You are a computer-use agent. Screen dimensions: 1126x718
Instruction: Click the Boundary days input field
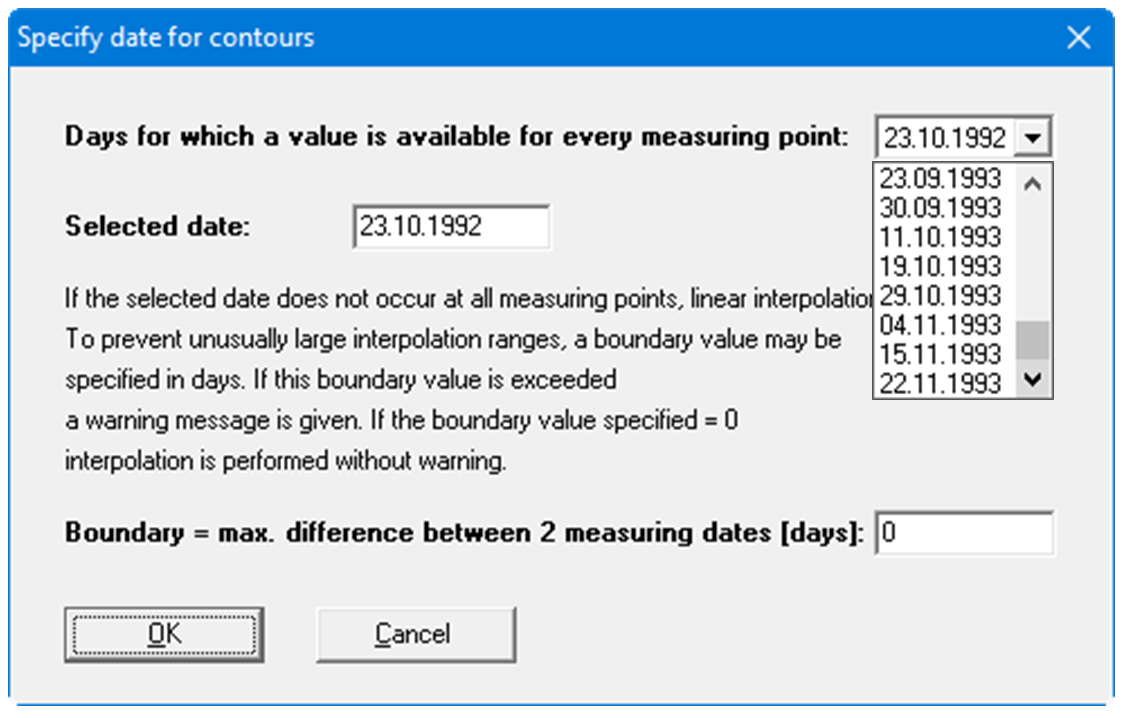tap(964, 533)
